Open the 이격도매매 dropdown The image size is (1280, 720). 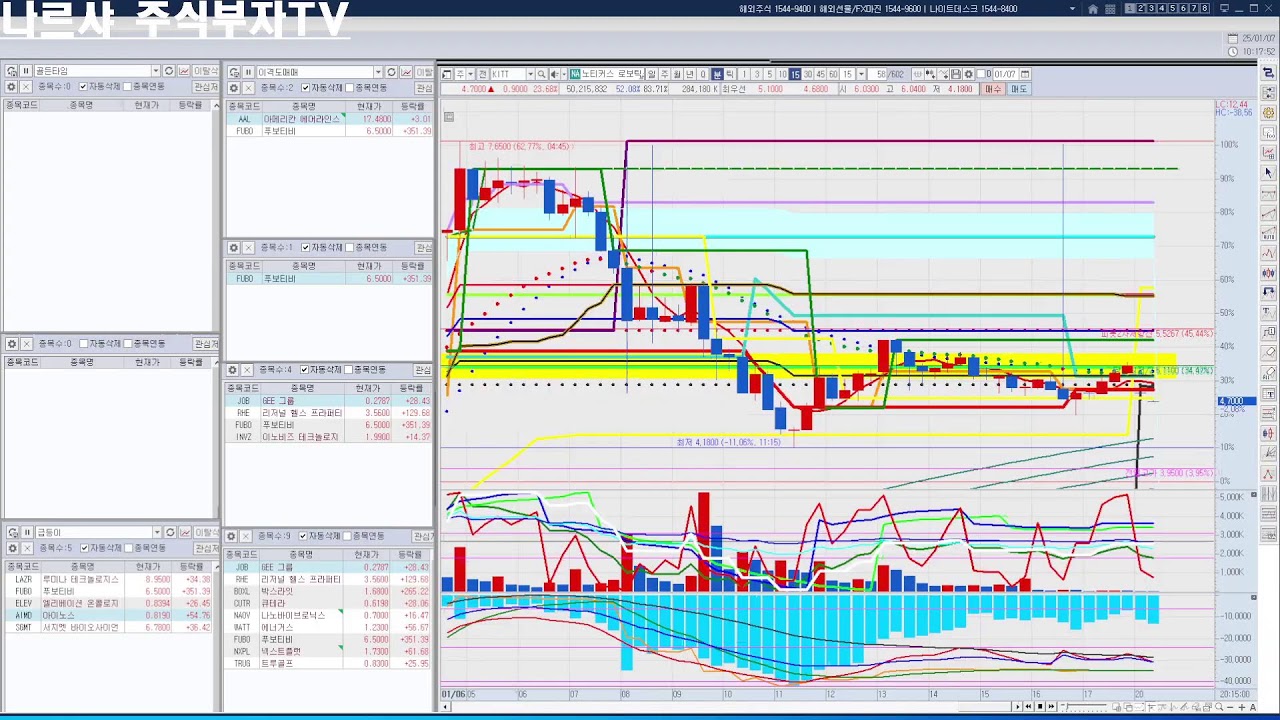pyautogui.click(x=378, y=72)
